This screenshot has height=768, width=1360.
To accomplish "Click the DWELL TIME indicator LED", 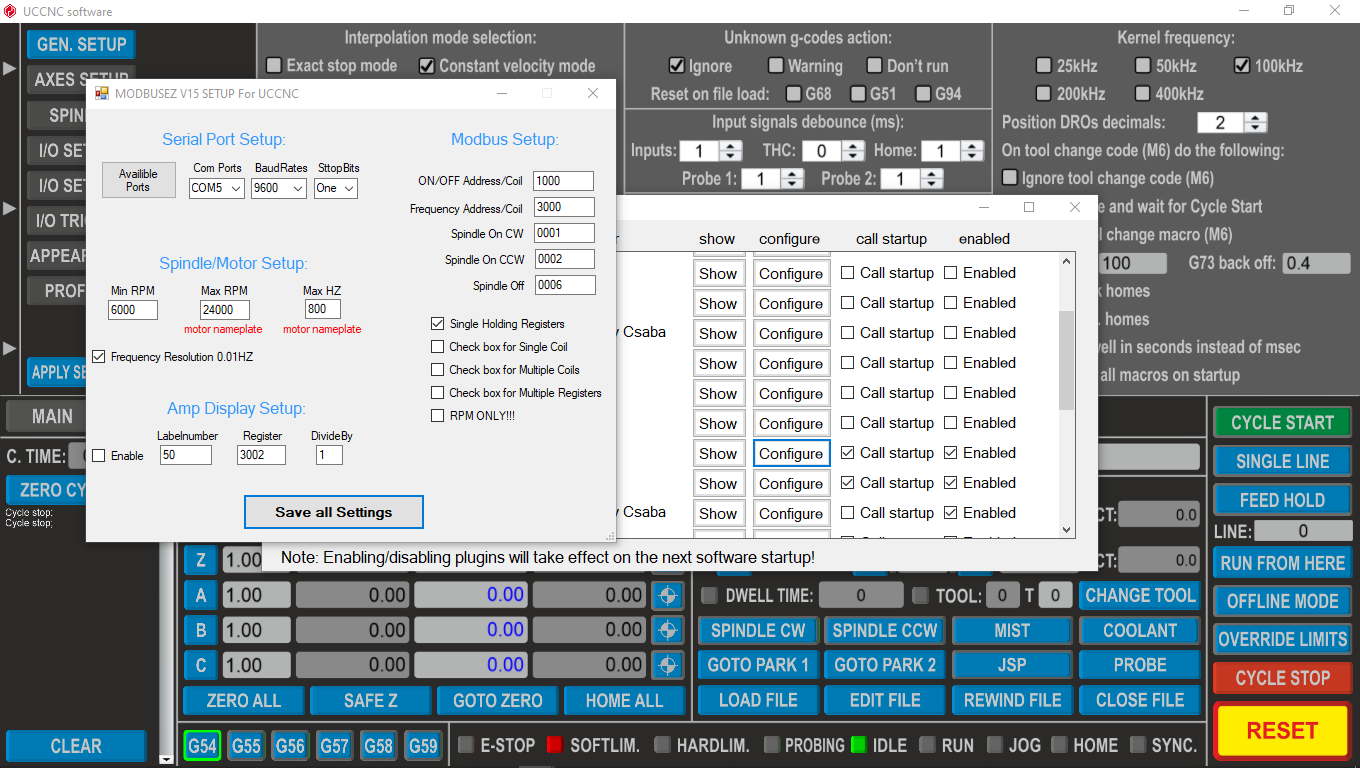I will pos(710,596).
